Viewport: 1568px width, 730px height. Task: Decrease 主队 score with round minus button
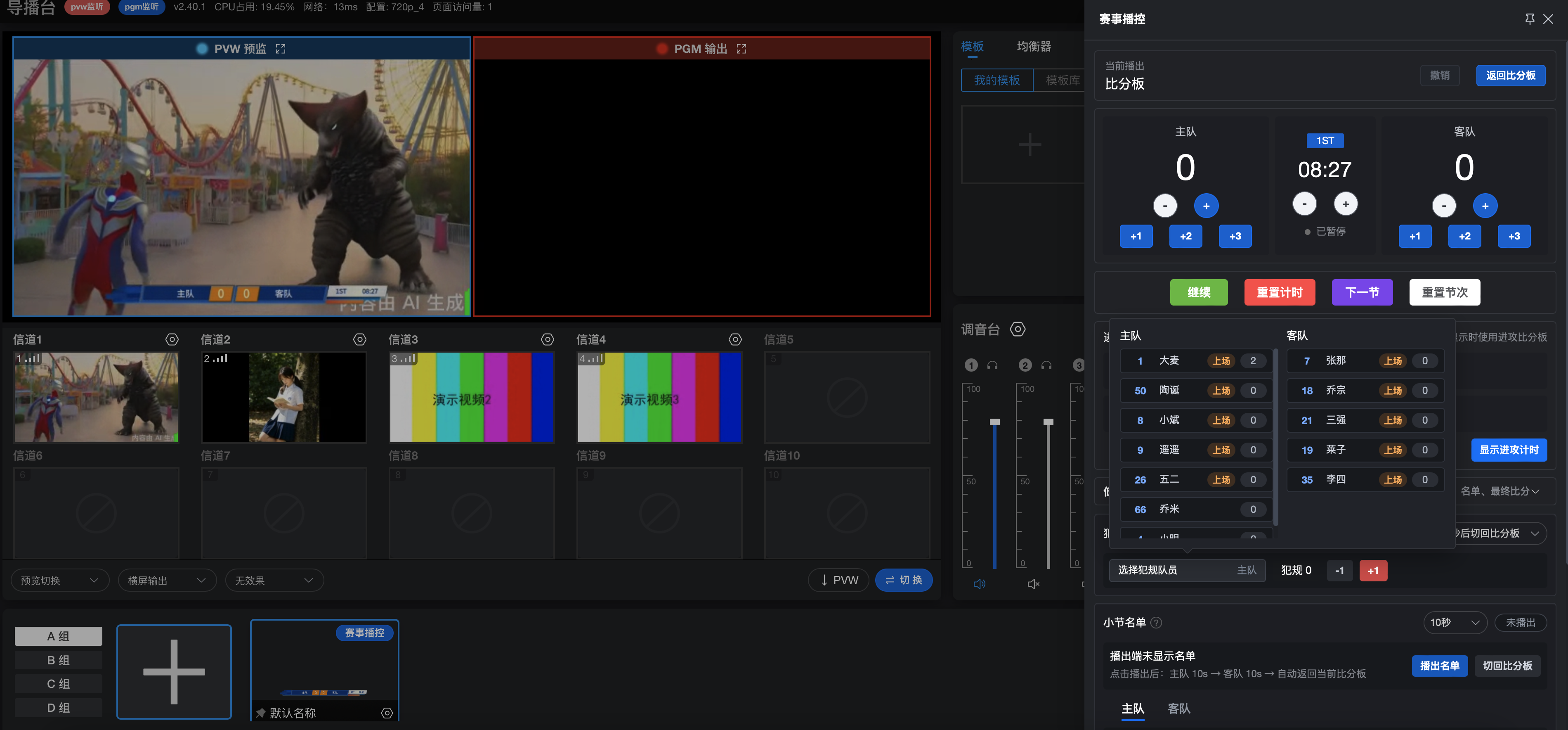click(x=1164, y=206)
